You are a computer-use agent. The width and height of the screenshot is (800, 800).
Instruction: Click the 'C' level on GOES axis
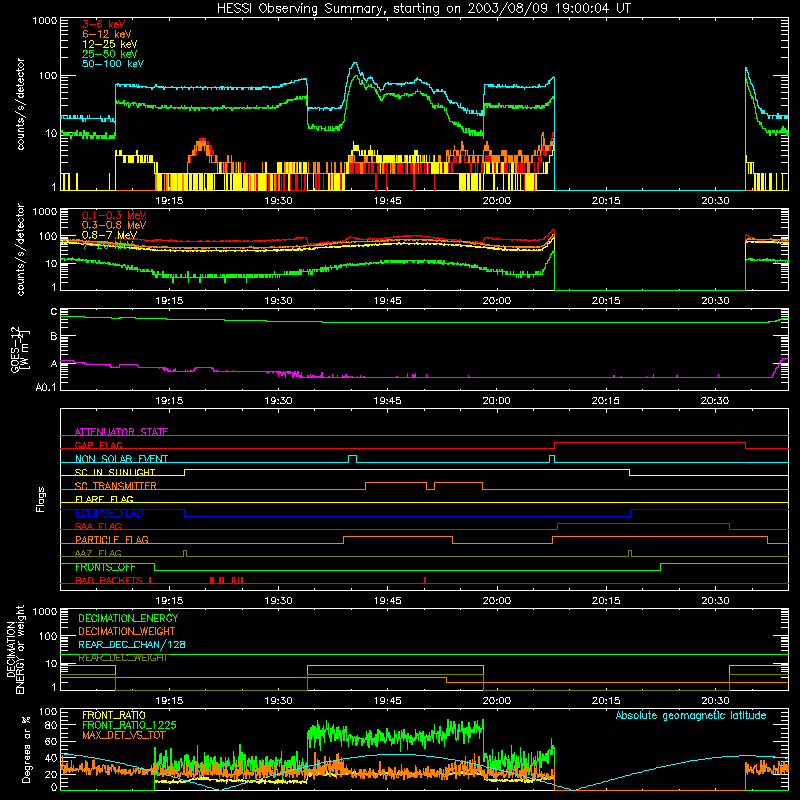click(54, 311)
